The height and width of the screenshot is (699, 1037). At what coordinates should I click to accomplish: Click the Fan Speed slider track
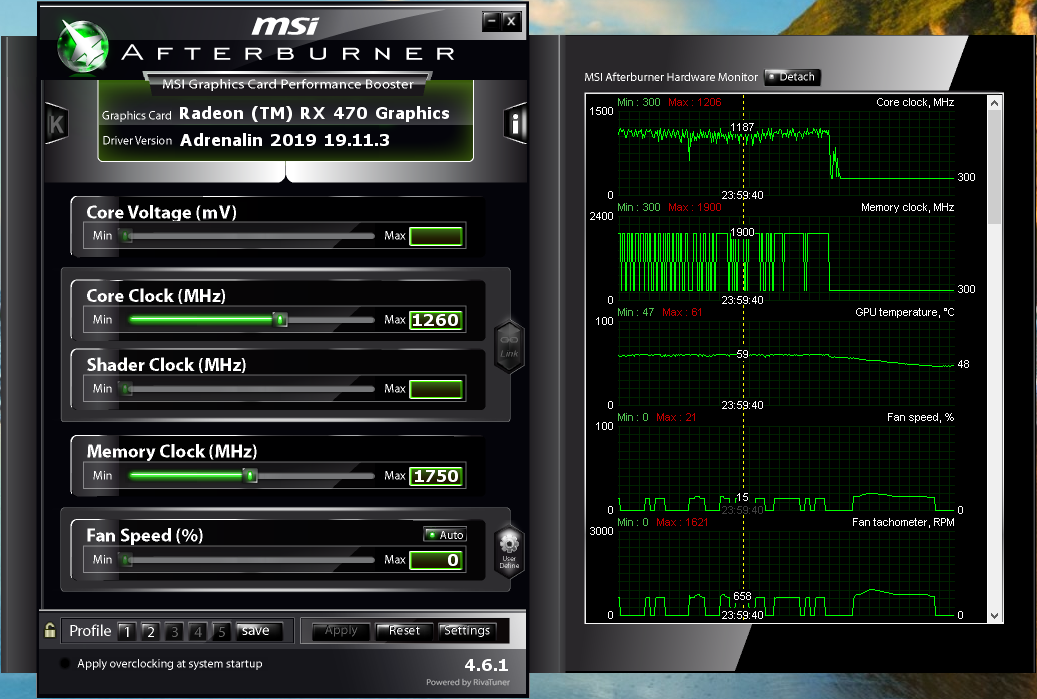coord(247,560)
